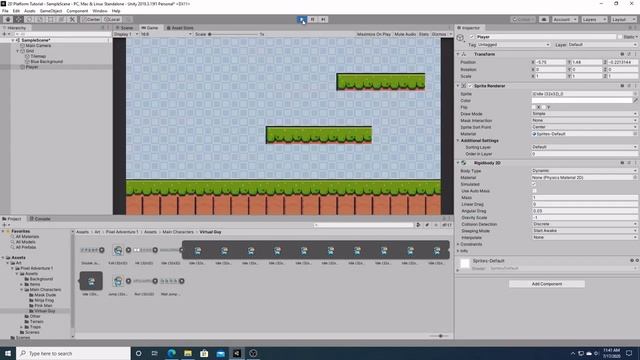Viewport: 640px width, 360px height.
Task: Select the Ninja Frog folder
Action: pyautogui.click(x=44, y=300)
